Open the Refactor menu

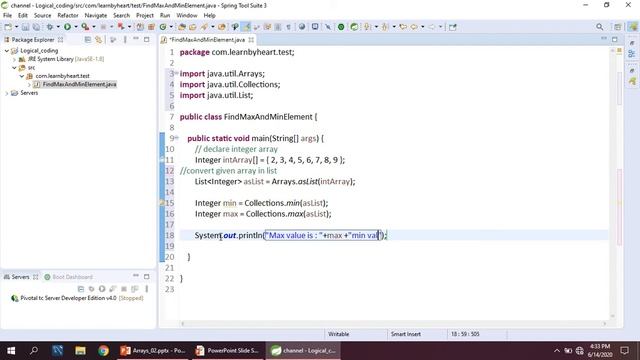(68, 16)
